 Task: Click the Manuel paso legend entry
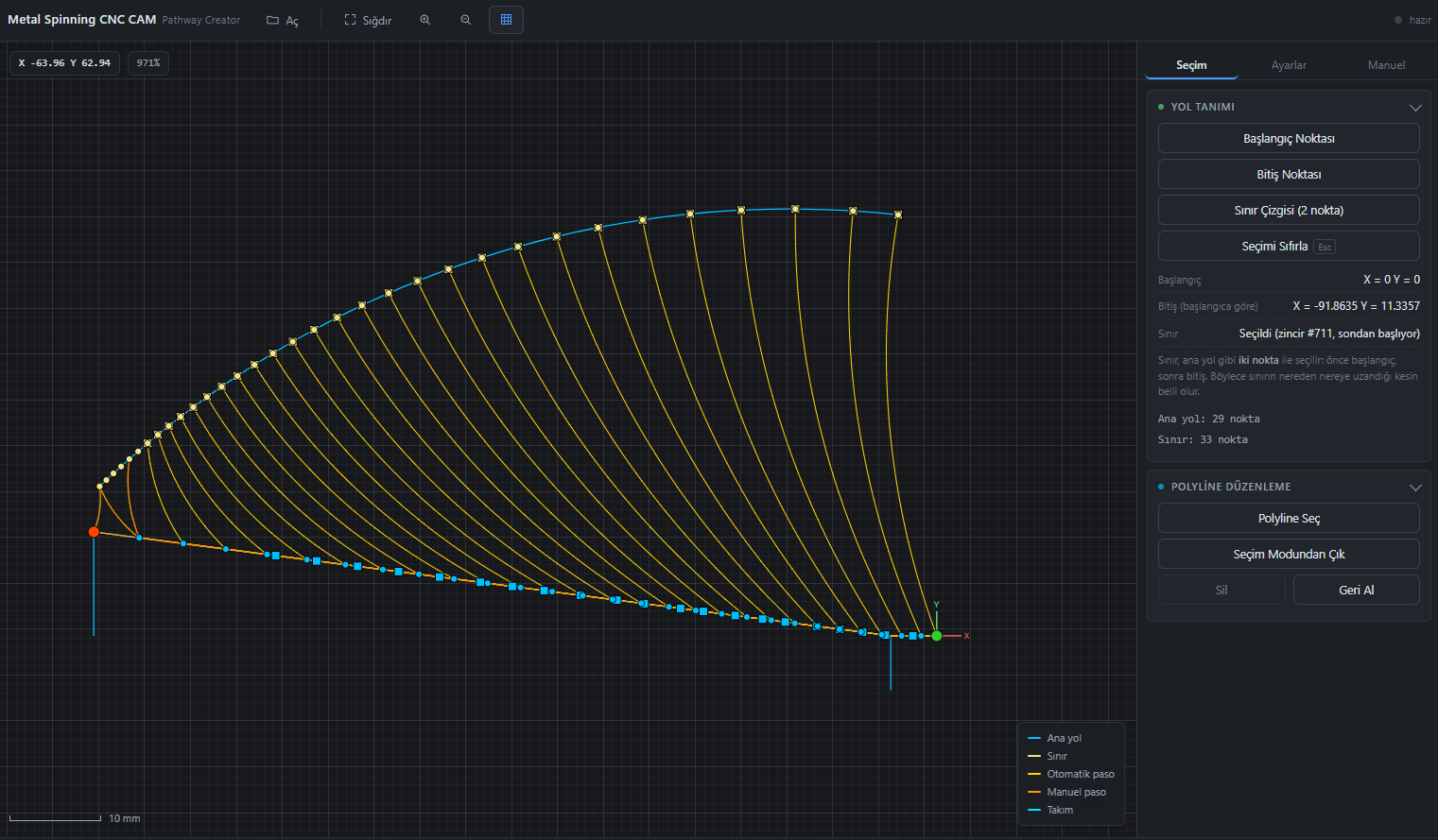[1066, 792]
